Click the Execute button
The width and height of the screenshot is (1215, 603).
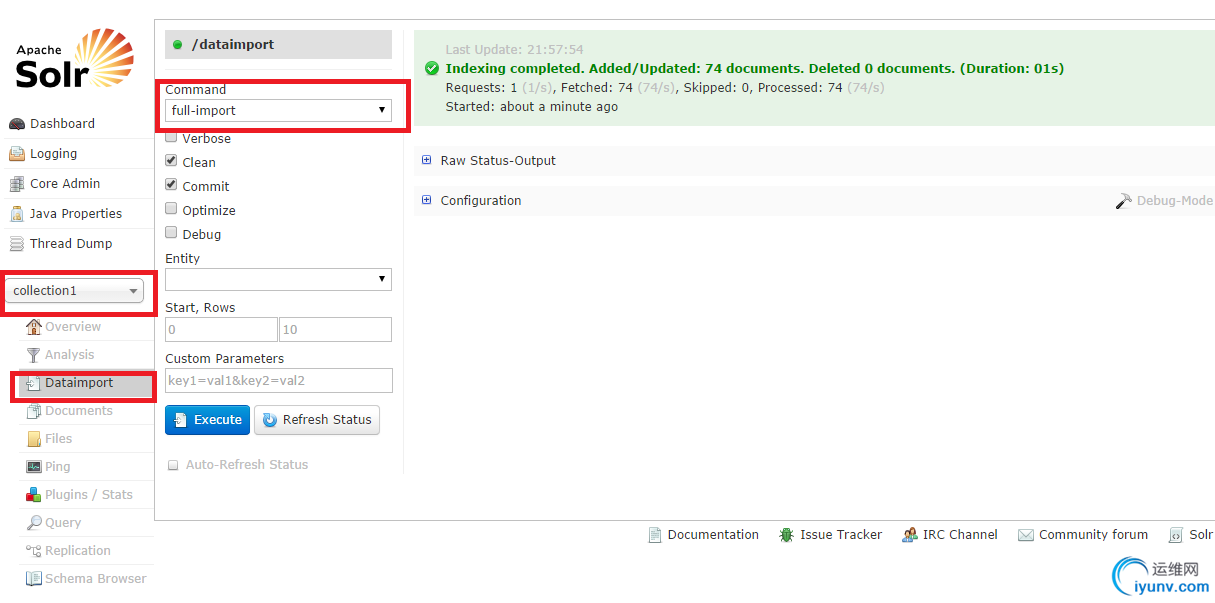pyautogui.click(x=207, y=420)
